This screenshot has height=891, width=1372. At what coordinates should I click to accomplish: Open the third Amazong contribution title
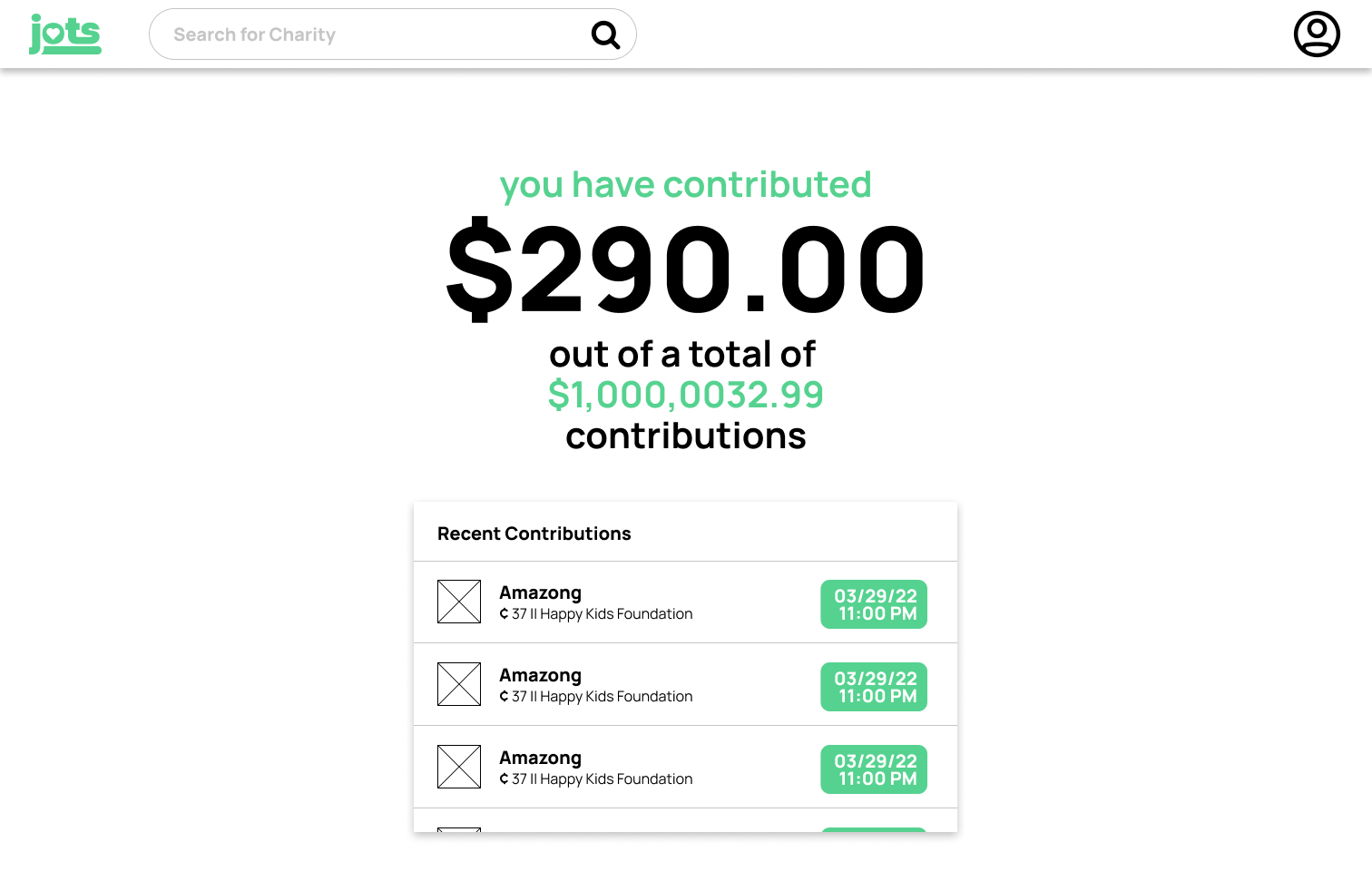coord(540,758)
